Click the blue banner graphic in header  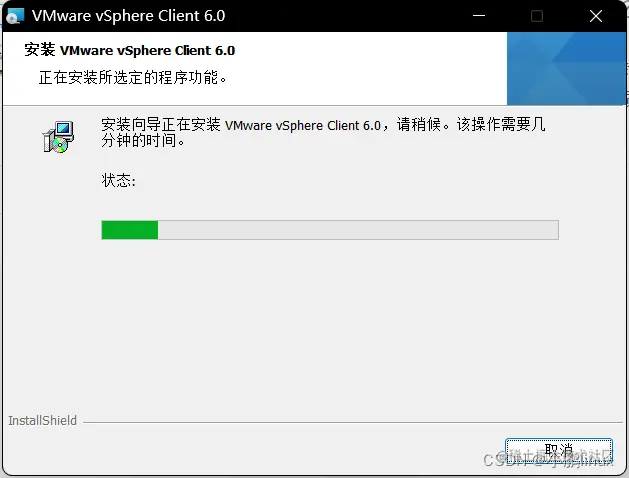[x=566, y=69]
